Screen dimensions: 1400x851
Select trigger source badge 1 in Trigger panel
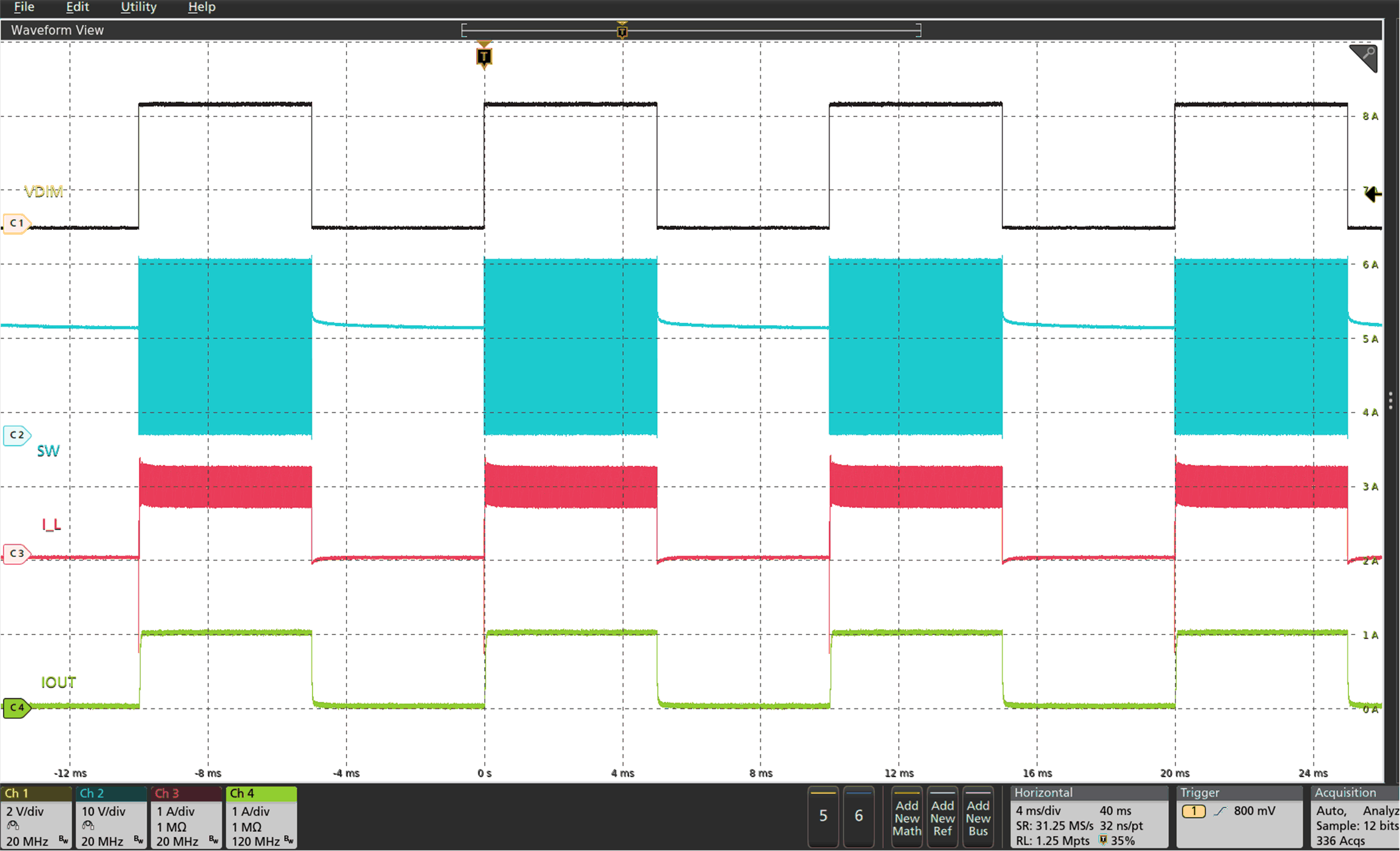click(x=1193, y=810)
